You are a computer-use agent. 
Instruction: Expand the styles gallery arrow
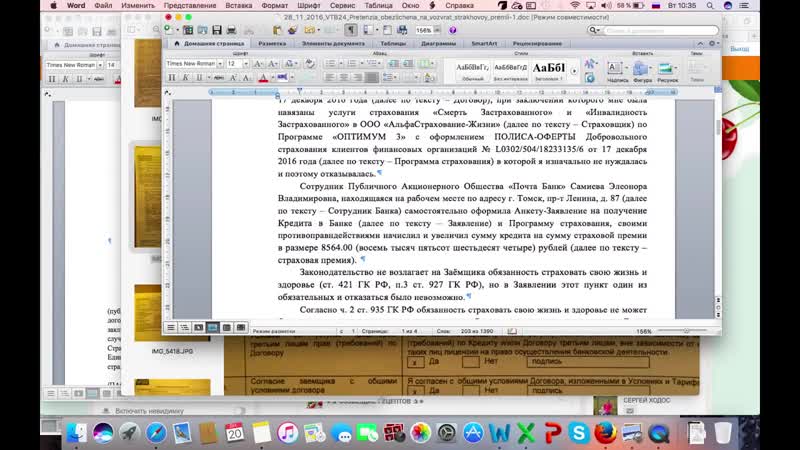click(x=574, y=71)
